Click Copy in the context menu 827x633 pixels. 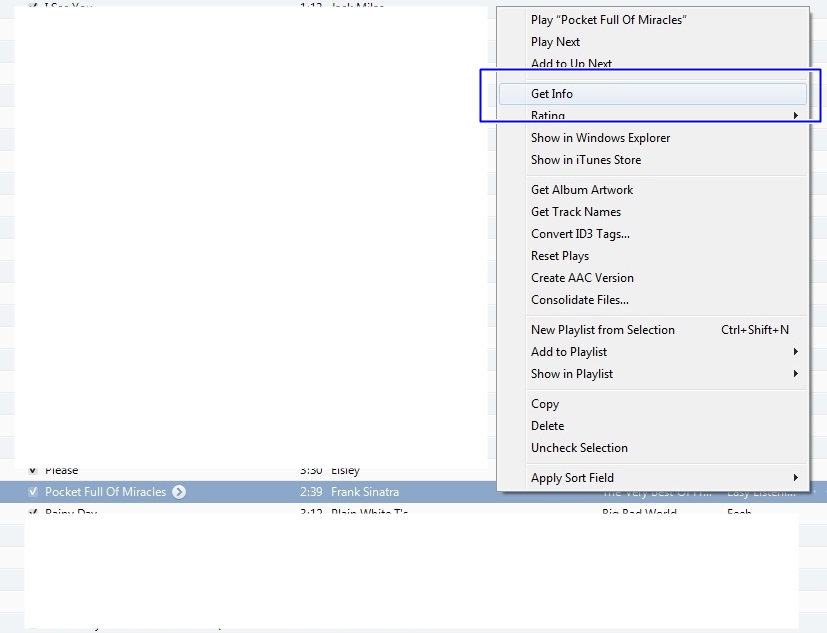click(653, 404)
